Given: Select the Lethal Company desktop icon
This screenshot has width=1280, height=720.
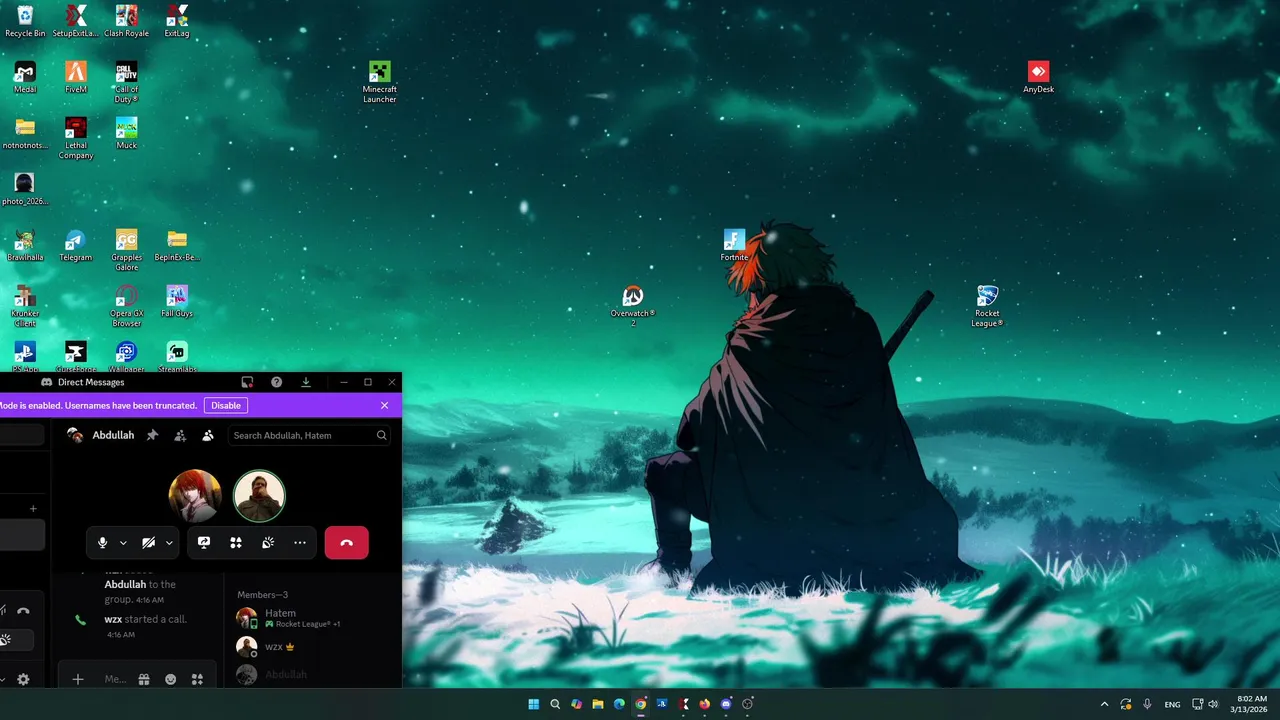Looking at the screenshot, I should [76, 138].
